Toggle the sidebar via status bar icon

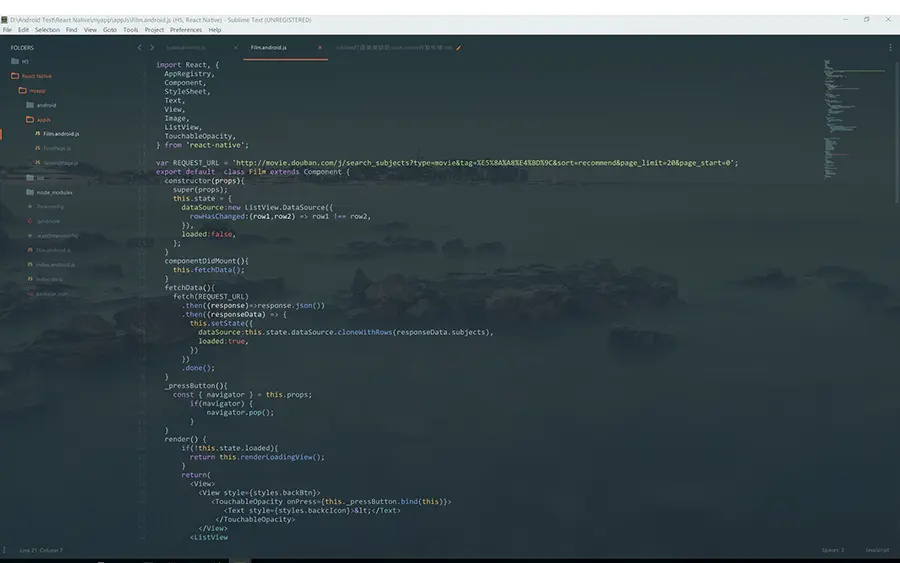tap(5, 550)
